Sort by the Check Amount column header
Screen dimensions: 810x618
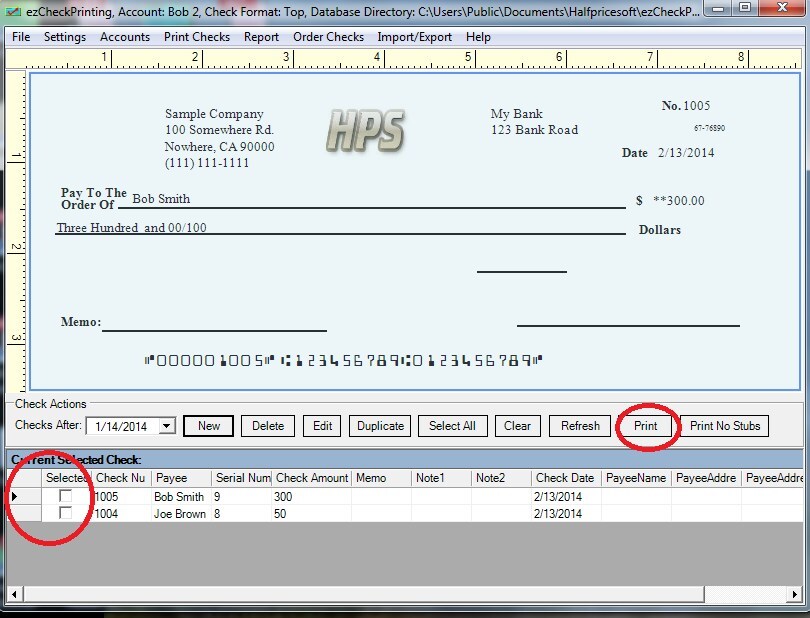pos(312,478)
